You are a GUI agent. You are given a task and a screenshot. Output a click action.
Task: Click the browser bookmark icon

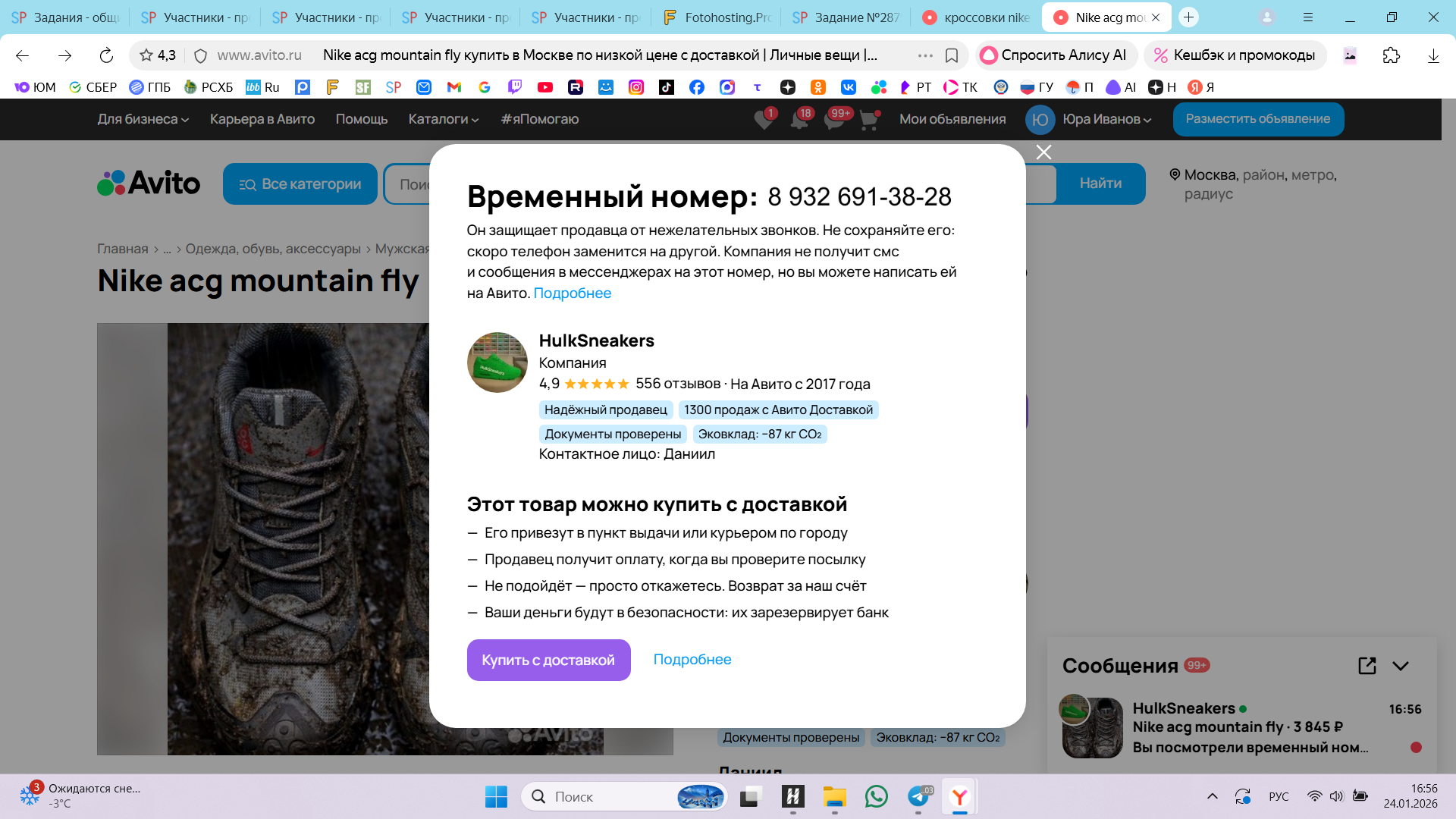click(x=952, y=55)
